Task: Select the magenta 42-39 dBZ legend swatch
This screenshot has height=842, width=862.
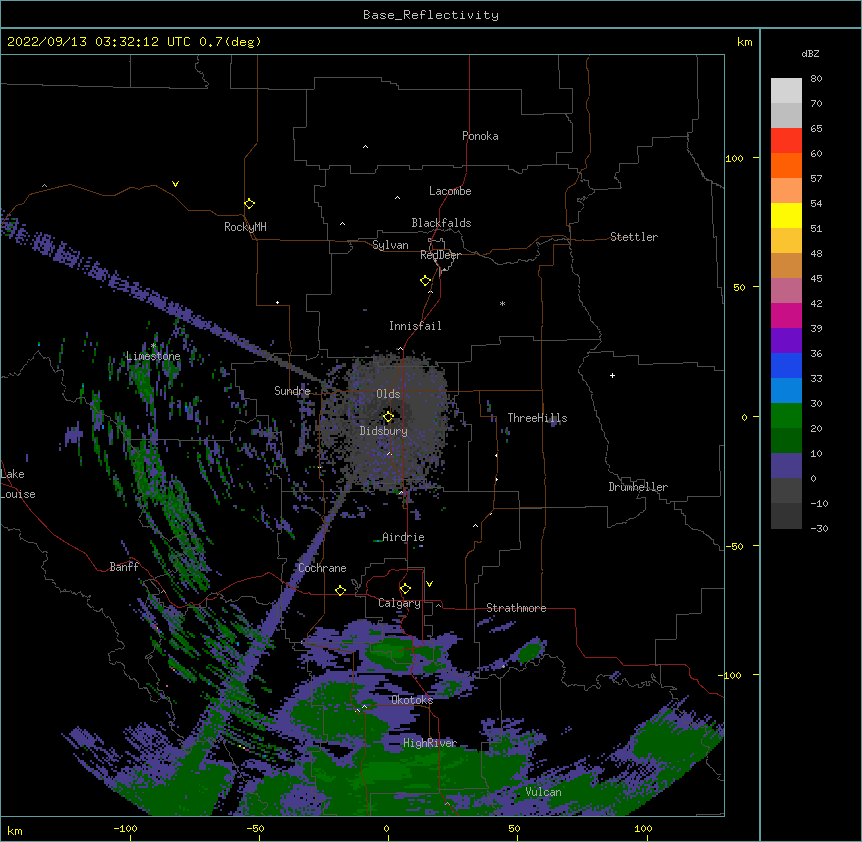Action: pos(786,315)
